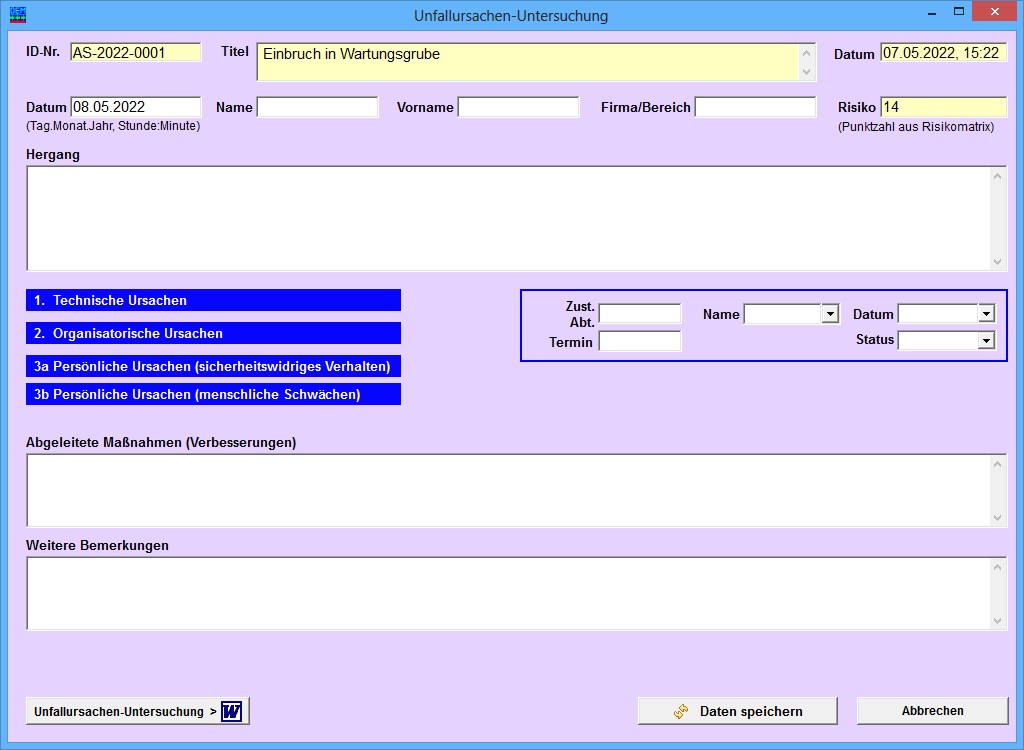Image resolution: width=1024 pixels, height=750 pixels.
Task: Expand the Datum dropdown in blue box
Action: 986,314
